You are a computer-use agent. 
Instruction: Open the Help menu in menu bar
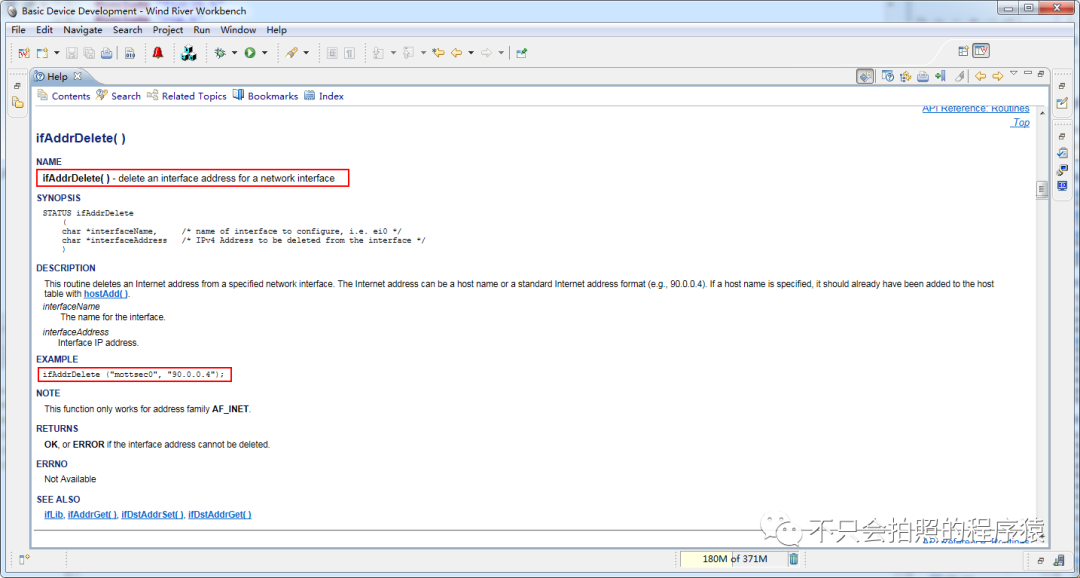tap(276, 30)
